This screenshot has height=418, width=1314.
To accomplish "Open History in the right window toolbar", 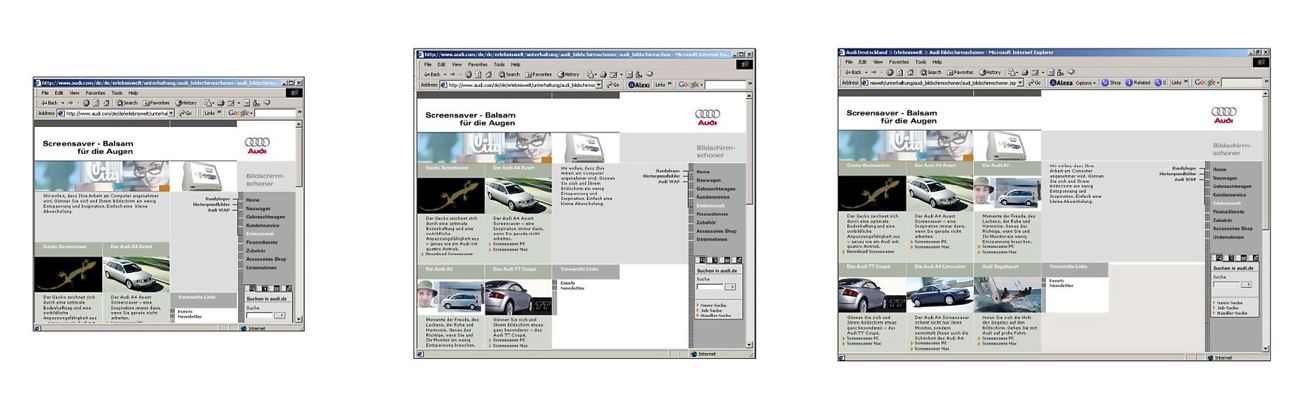I will click(990, 72).
